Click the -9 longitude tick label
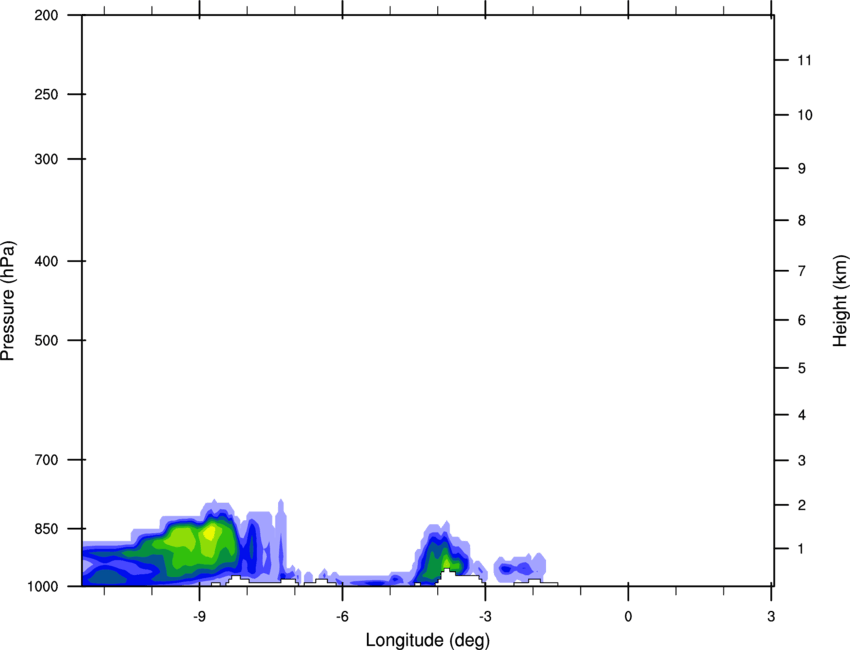 pyautogui.click(x=199, y=616)
